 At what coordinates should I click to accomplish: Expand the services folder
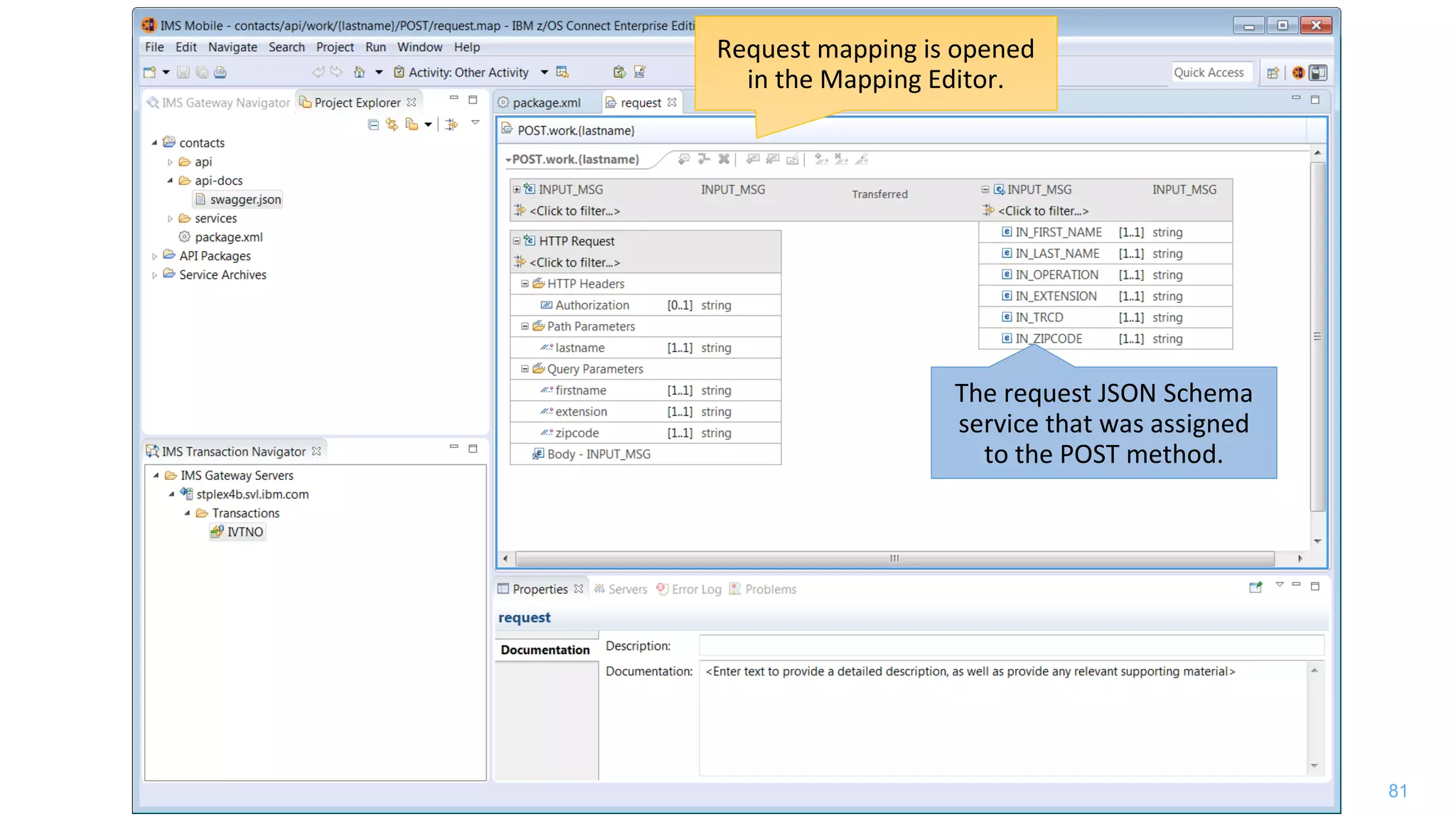[x=170, y=218]
